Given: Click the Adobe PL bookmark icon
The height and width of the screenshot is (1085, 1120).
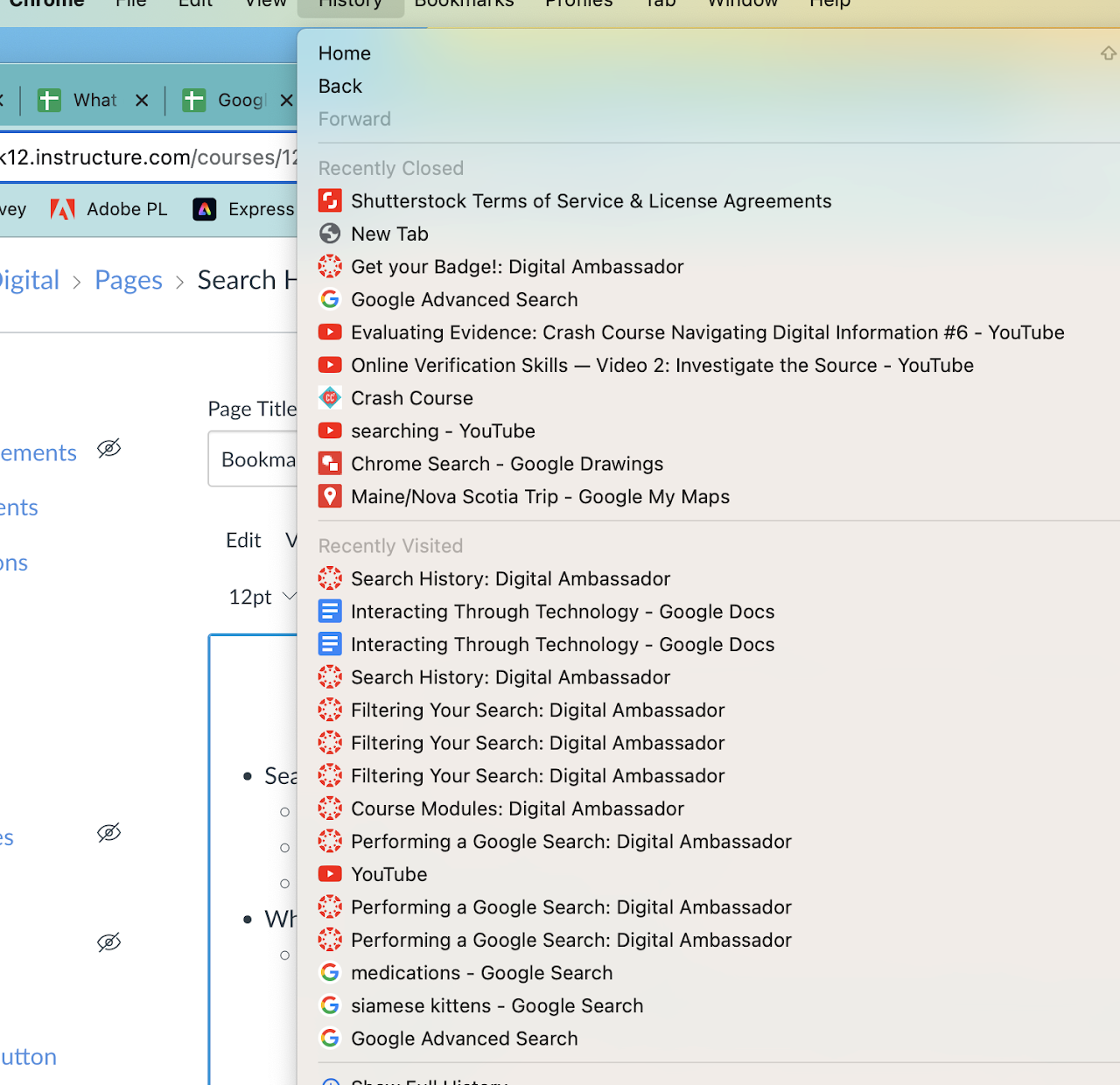Looking at the screenshot, I should [x=62, y=209].
